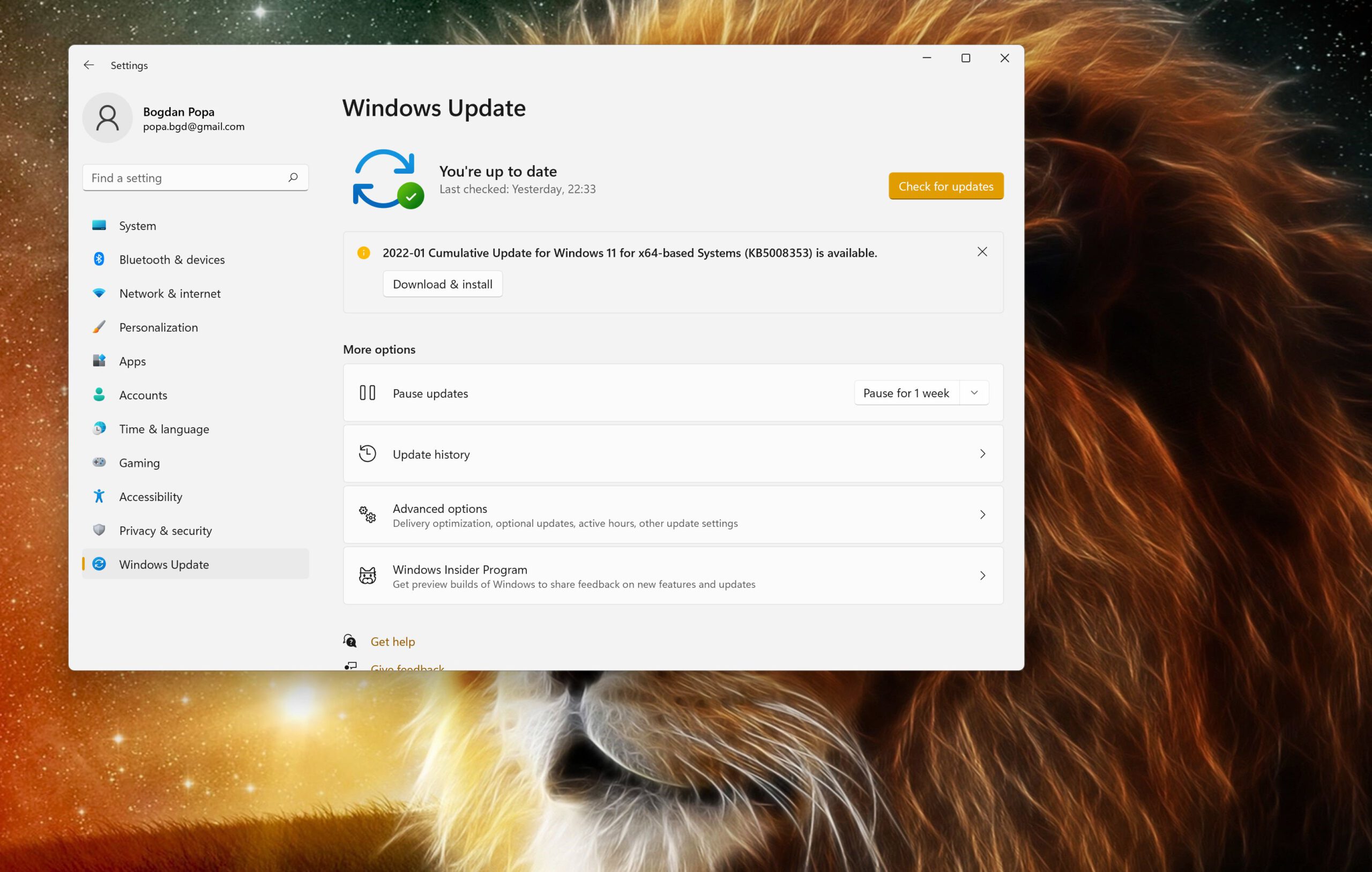Click the search magnifier icon in Find a setting
Viewport: 1372px width, 872px height.
click(x=293, y=178)
